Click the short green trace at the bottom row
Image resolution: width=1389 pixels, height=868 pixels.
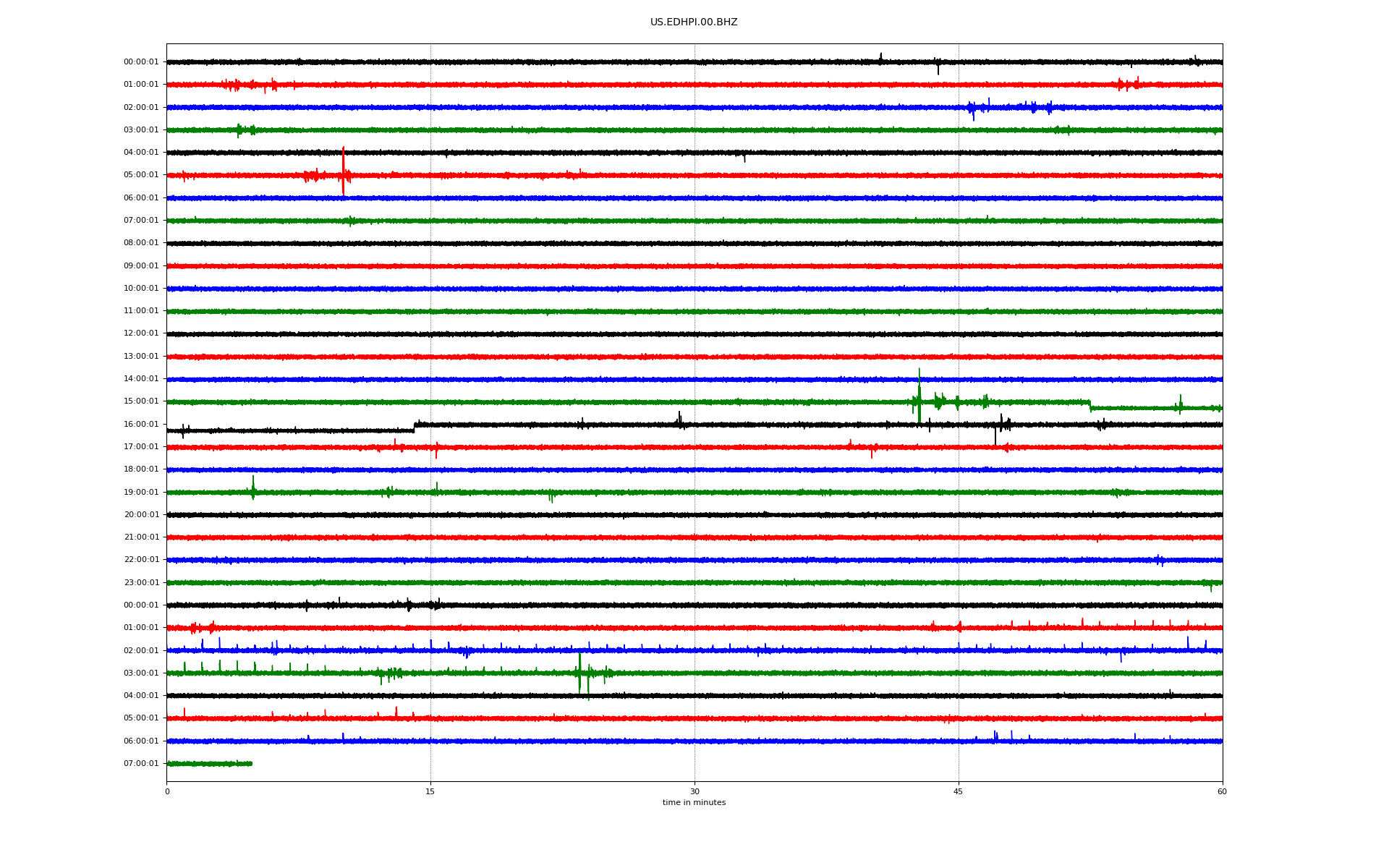pos(210,763)
